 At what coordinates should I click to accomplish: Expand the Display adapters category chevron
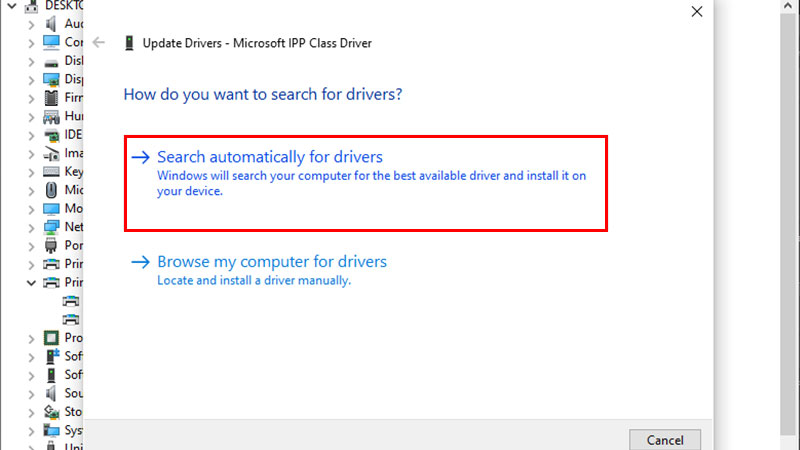coord(31,80)
